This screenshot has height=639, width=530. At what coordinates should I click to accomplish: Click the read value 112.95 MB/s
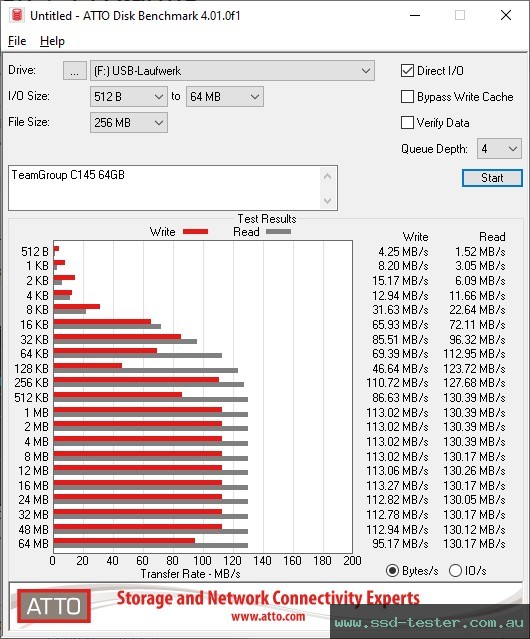tap(474, 354)
